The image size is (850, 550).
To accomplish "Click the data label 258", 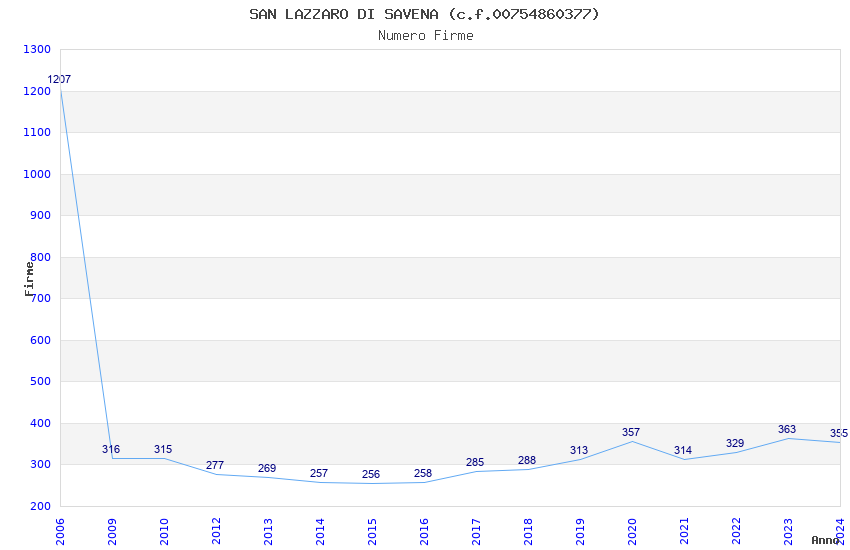I will coord(423,474).
